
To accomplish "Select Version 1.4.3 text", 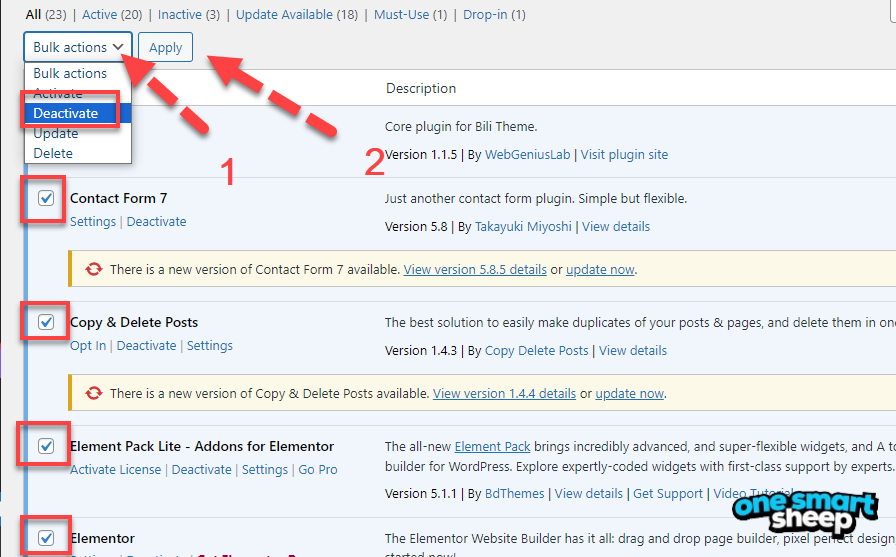I will click(421, 351).
